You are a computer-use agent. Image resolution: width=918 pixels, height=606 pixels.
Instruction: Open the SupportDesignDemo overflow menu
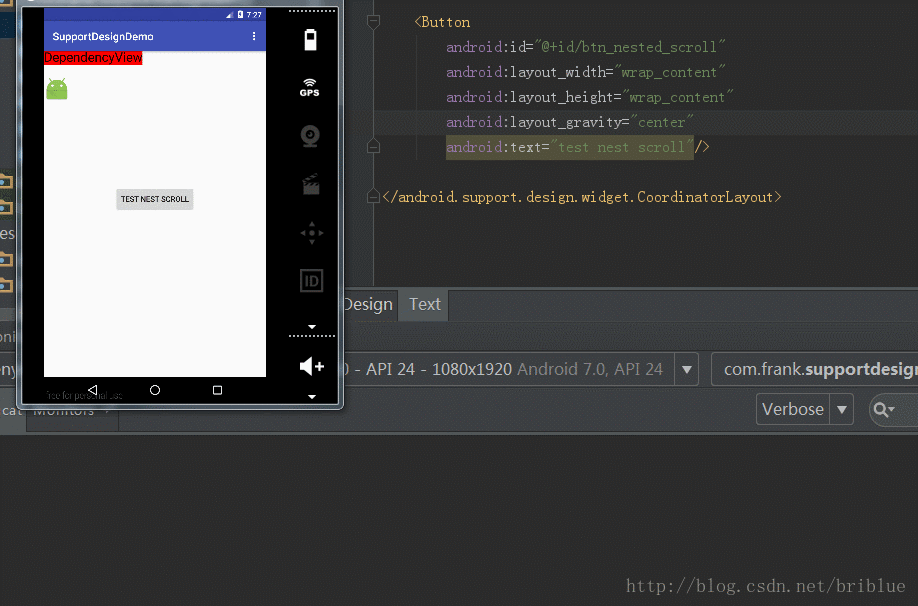tap(254, 36)
